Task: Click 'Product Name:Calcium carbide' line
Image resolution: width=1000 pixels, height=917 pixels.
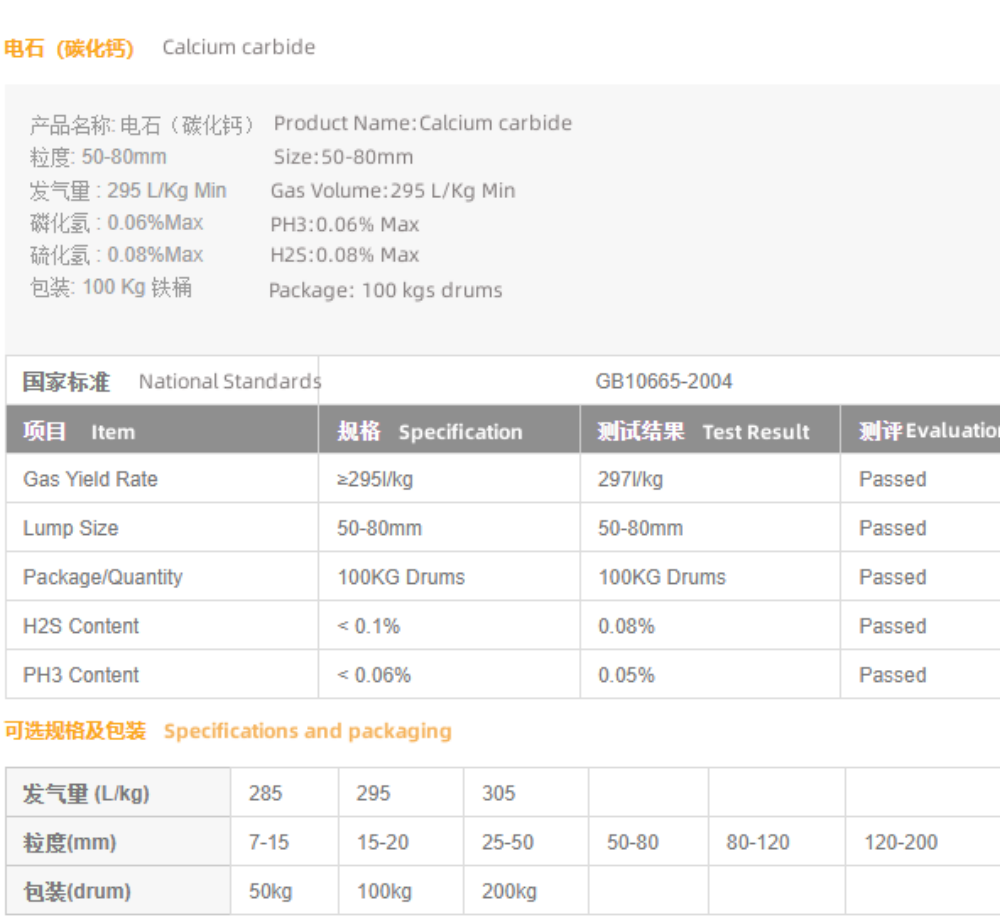Action: (423, 123)
